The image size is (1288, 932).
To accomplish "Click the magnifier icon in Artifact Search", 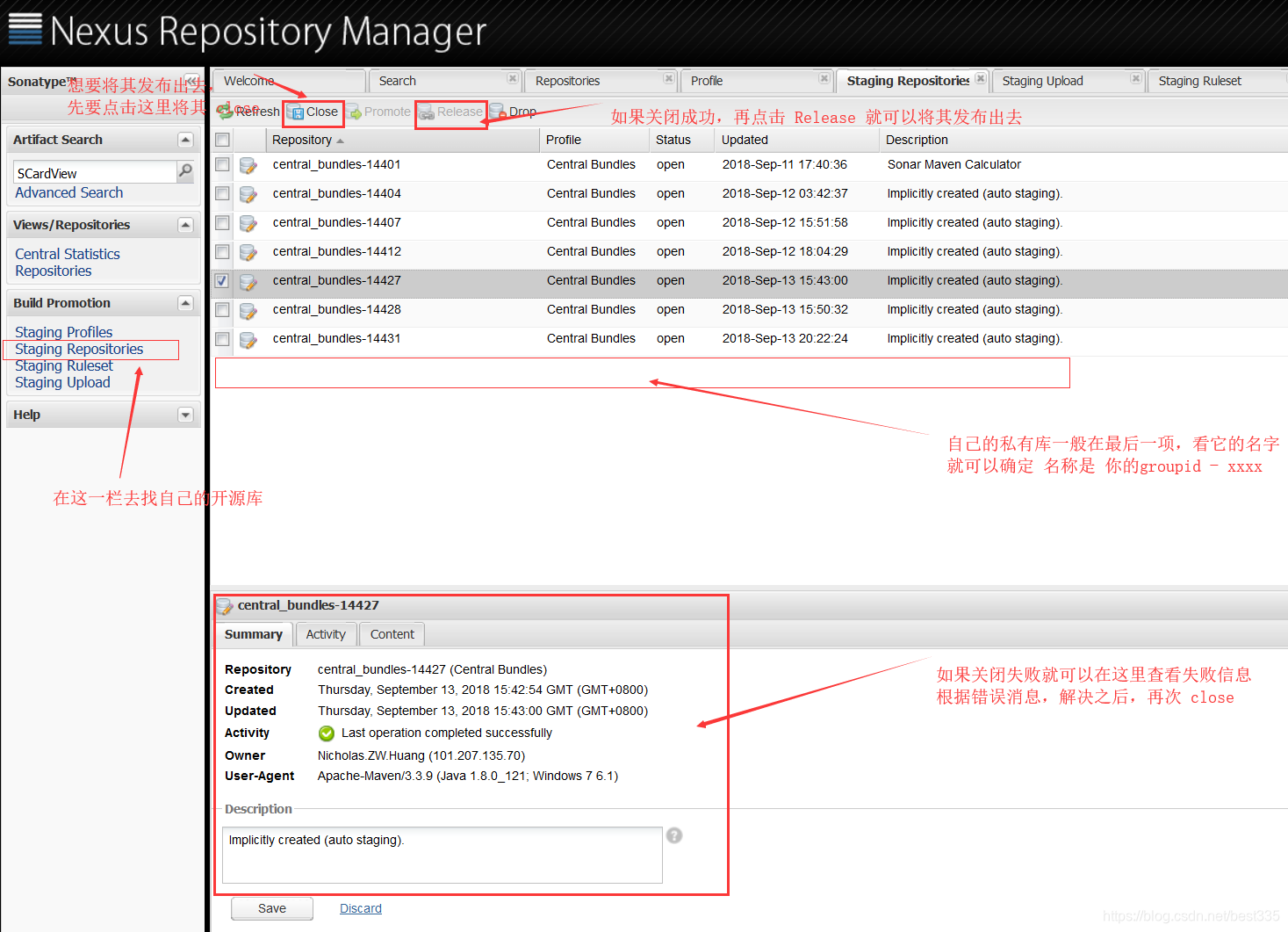I will click(x=185, y=171).
